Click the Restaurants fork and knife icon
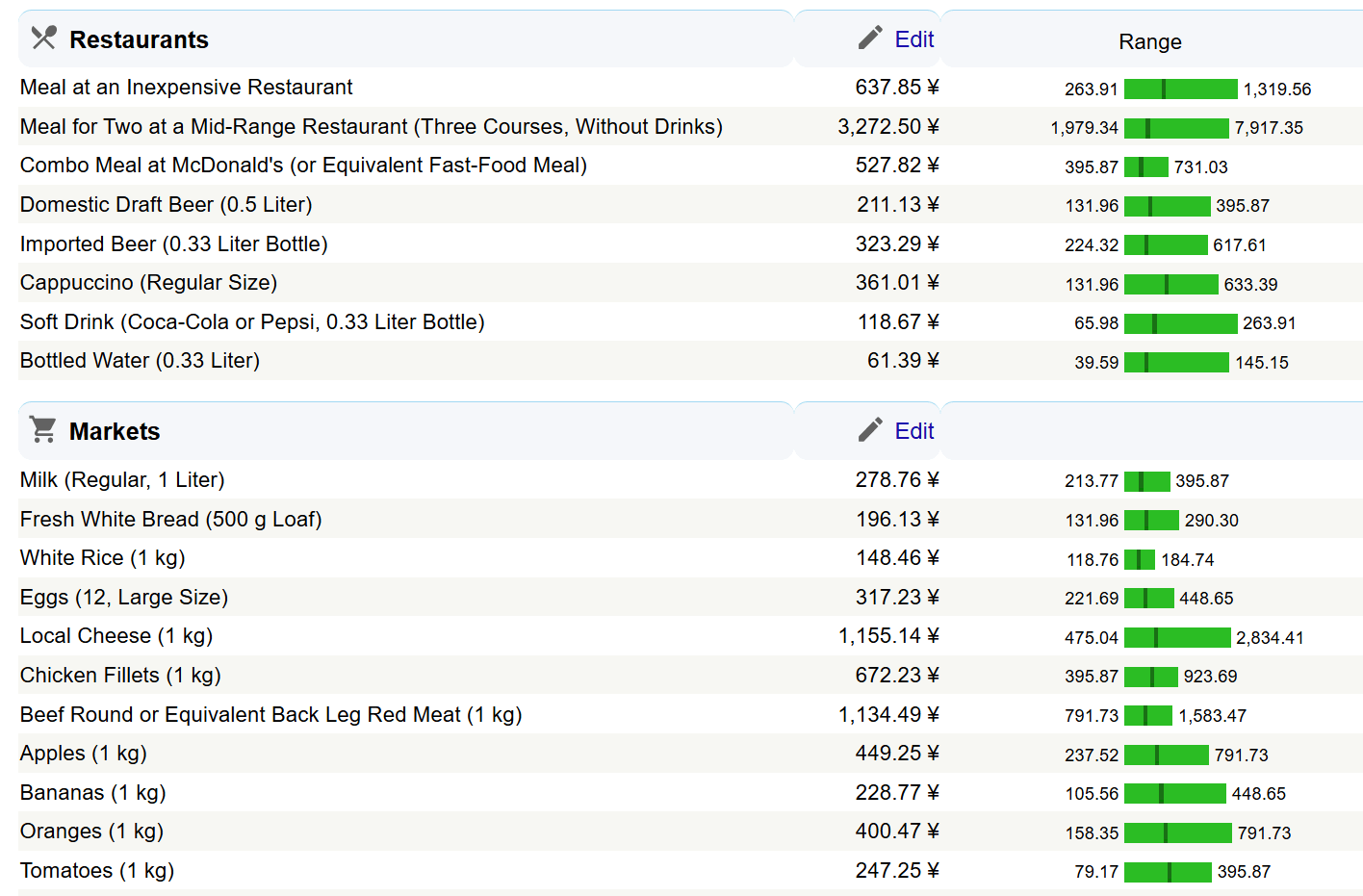The width and height of the screenshot is (1363, 896). (43, 38)
